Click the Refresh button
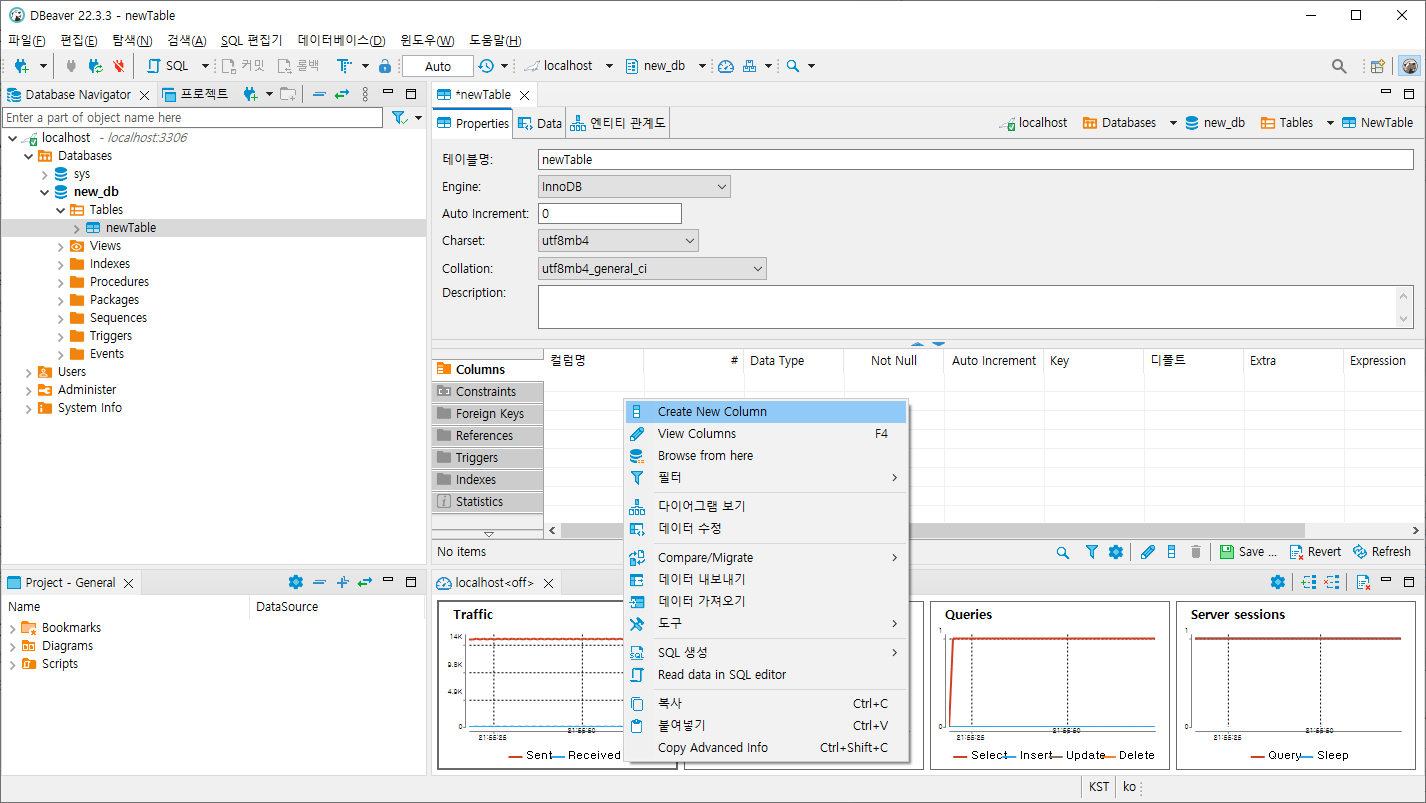The width and height of the screenshot is (1426, 803). [1382, 552]
